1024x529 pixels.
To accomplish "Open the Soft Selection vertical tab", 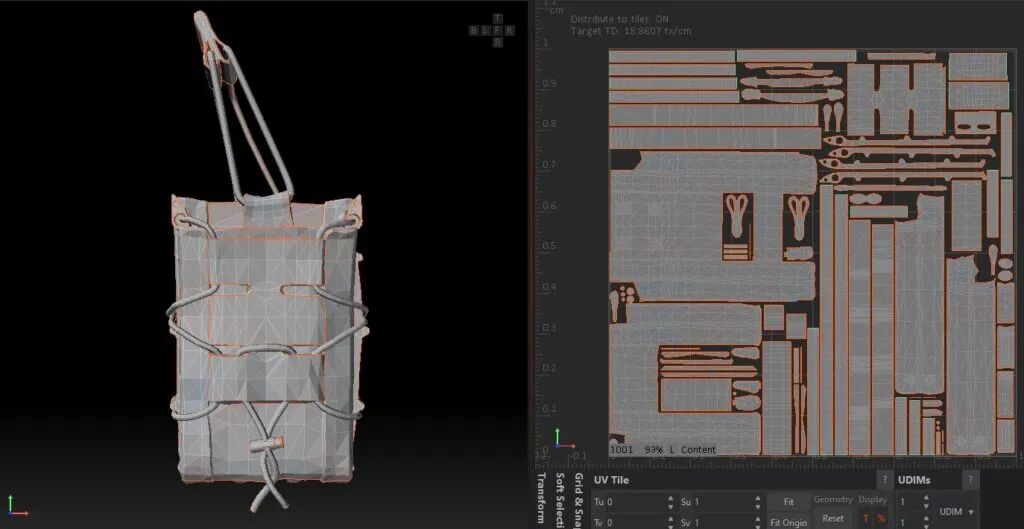I will [x=560, y=500].
